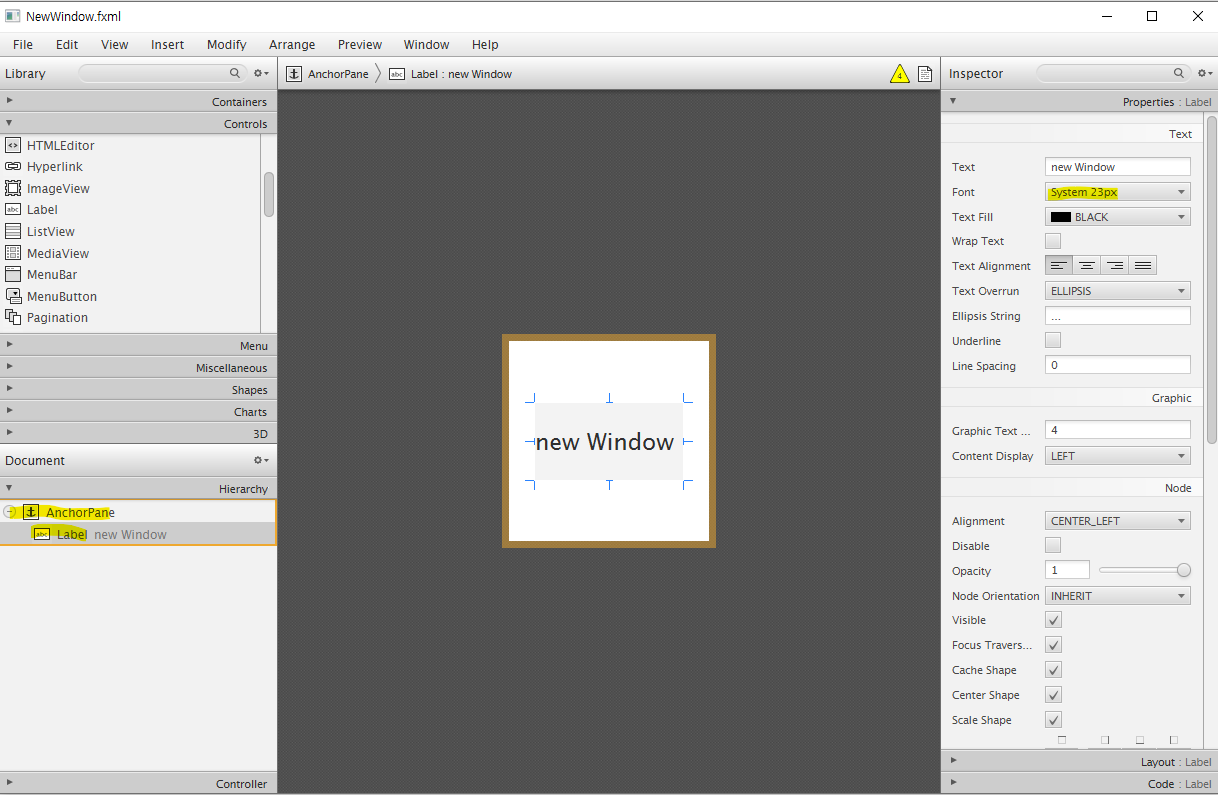Click the Label icon in Hierarchy tree
1218x795 pixels.
tap(42, 534)
